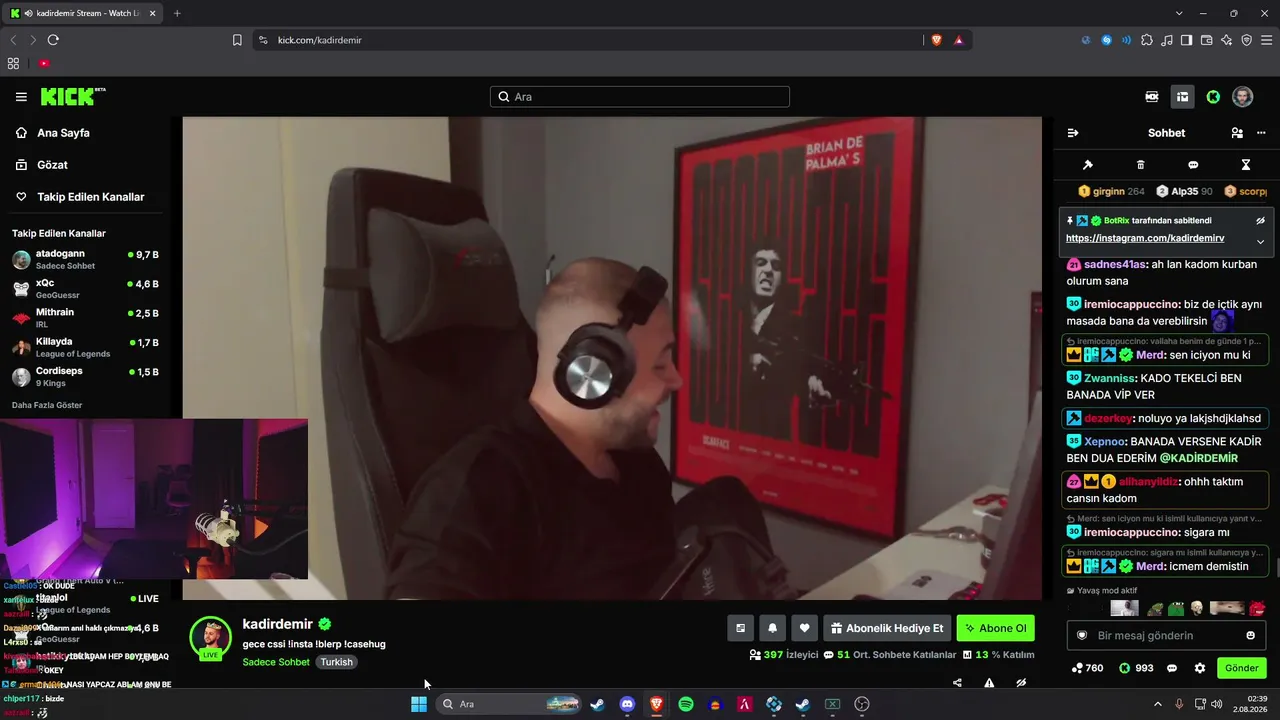This screenshot has width=1280, height=720.
Task: Send message with the Gönder button
Action: click(x=1241, y=668)
